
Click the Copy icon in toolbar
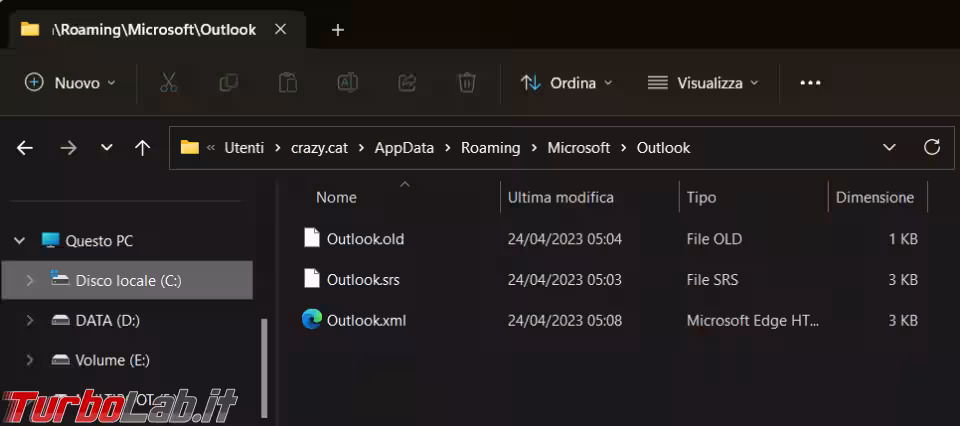click(228, 83)
